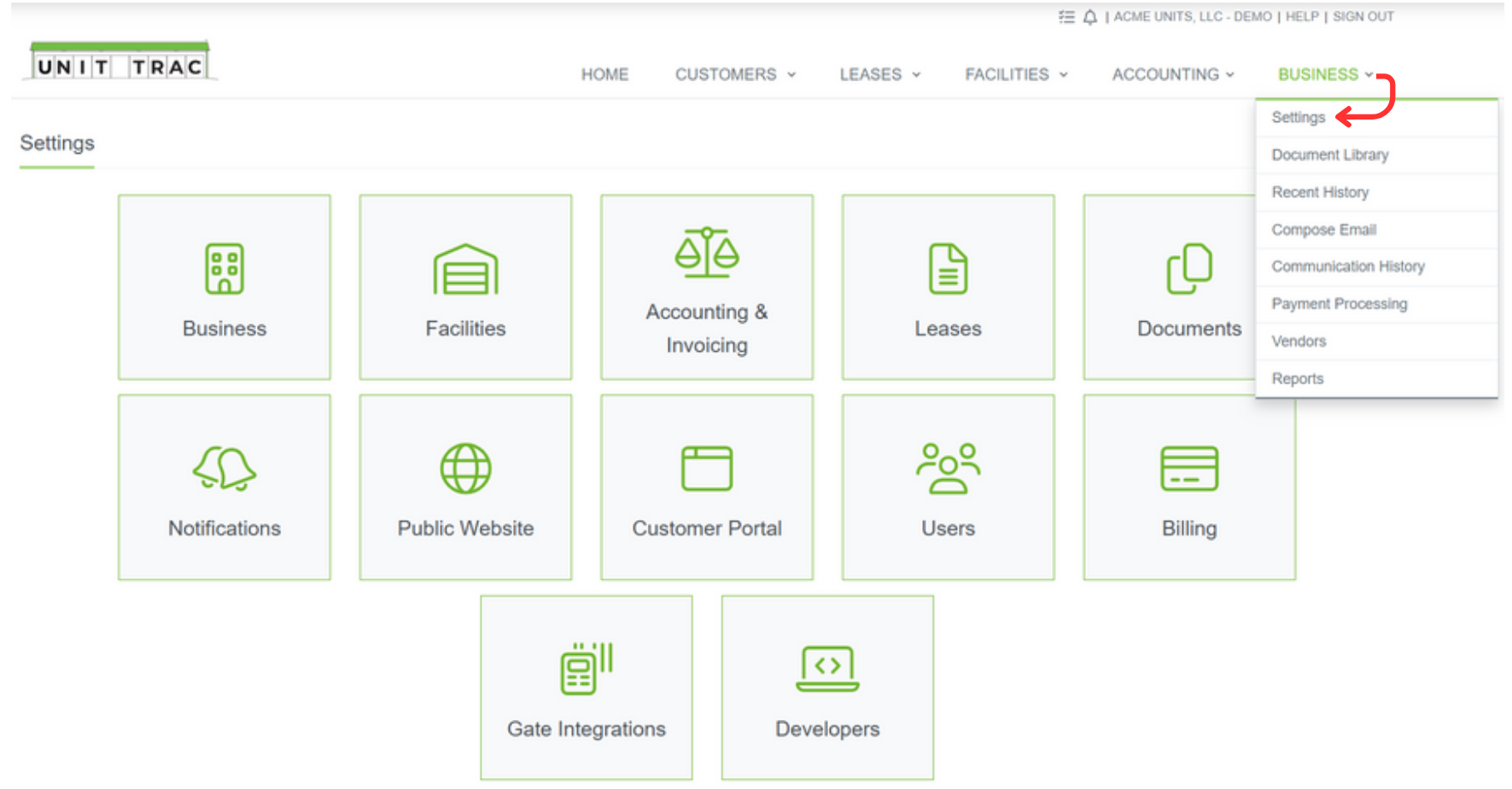Open Gate Integrations keypad icon
Viewport: 1512px width, 789px height.
pyautogui.click(x=587, y=669)
